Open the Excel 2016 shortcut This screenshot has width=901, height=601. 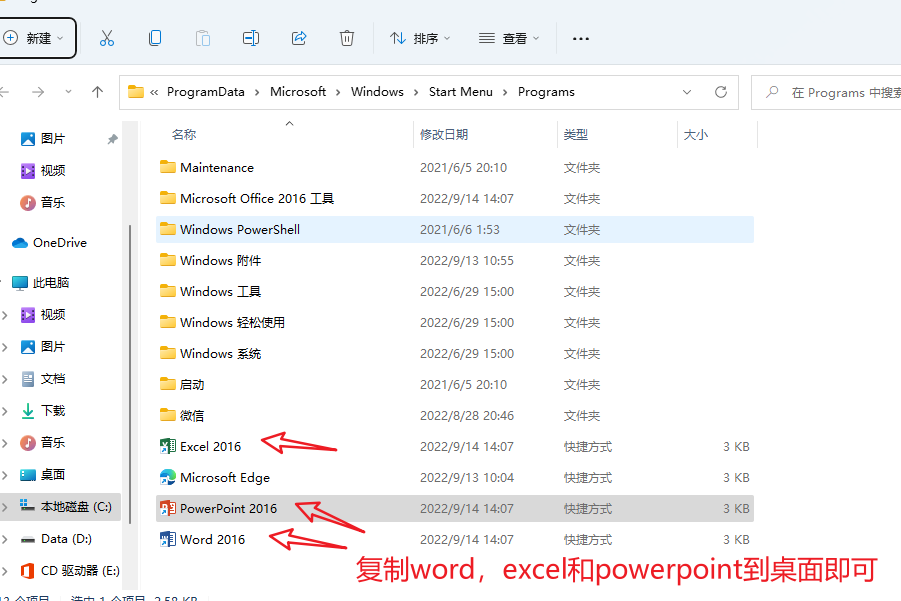click(x=210, y=447)
